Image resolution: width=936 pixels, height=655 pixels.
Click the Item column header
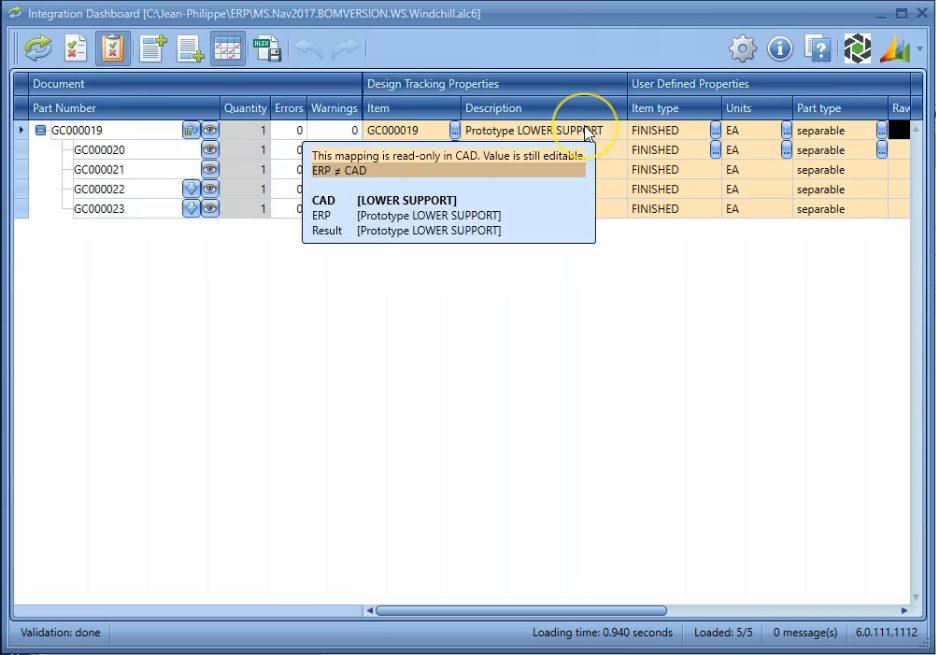point(412,108)
